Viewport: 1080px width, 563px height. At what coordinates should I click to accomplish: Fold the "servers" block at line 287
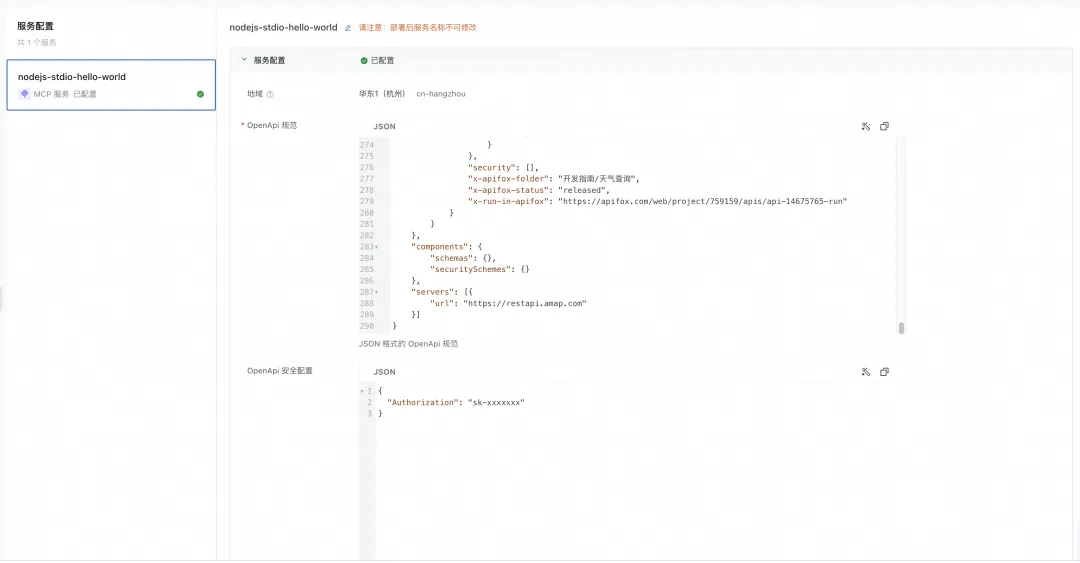tap(376, 292)
